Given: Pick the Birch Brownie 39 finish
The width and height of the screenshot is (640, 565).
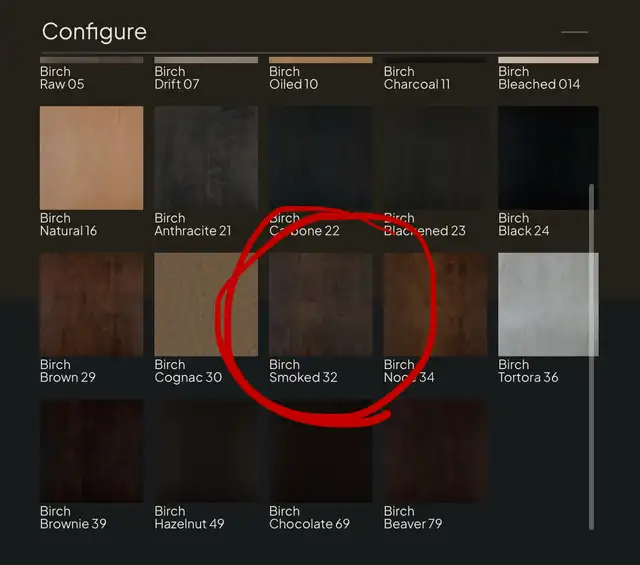Looking at the screenshot, I should point(91,451).
